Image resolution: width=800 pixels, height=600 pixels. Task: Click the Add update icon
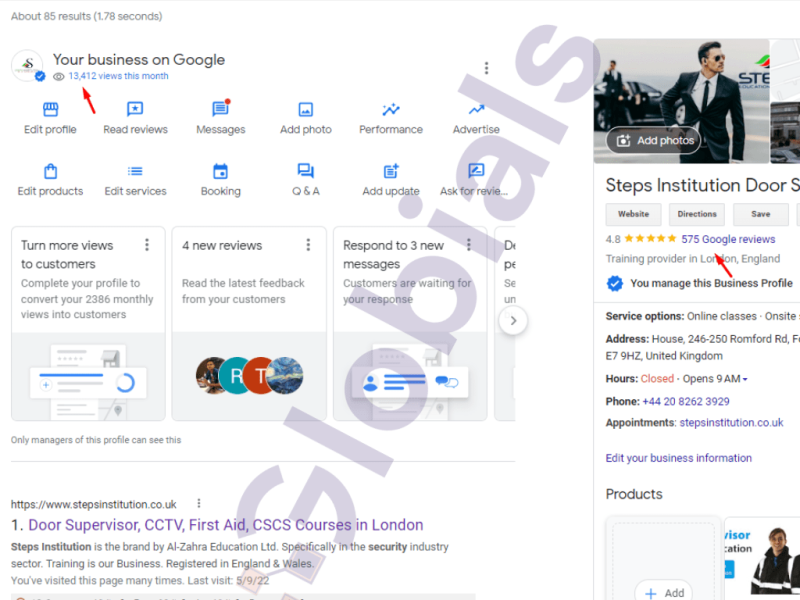coord(391,171)
